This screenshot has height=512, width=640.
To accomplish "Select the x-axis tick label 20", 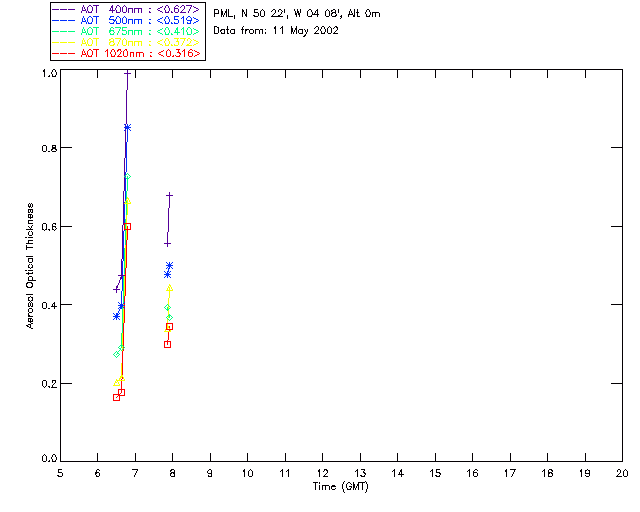I will pyautogui.click(x=622, y=472).
